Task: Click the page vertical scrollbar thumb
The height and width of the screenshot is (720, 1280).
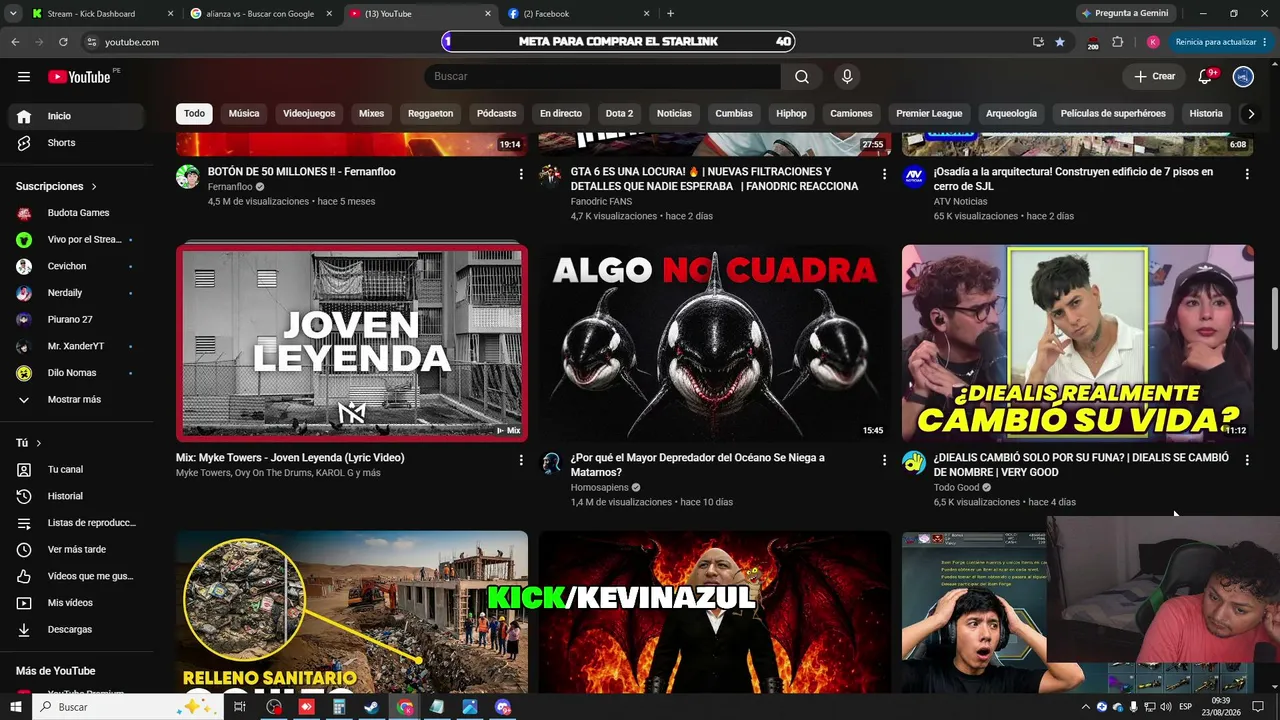Action: (x=1274, y=319)
